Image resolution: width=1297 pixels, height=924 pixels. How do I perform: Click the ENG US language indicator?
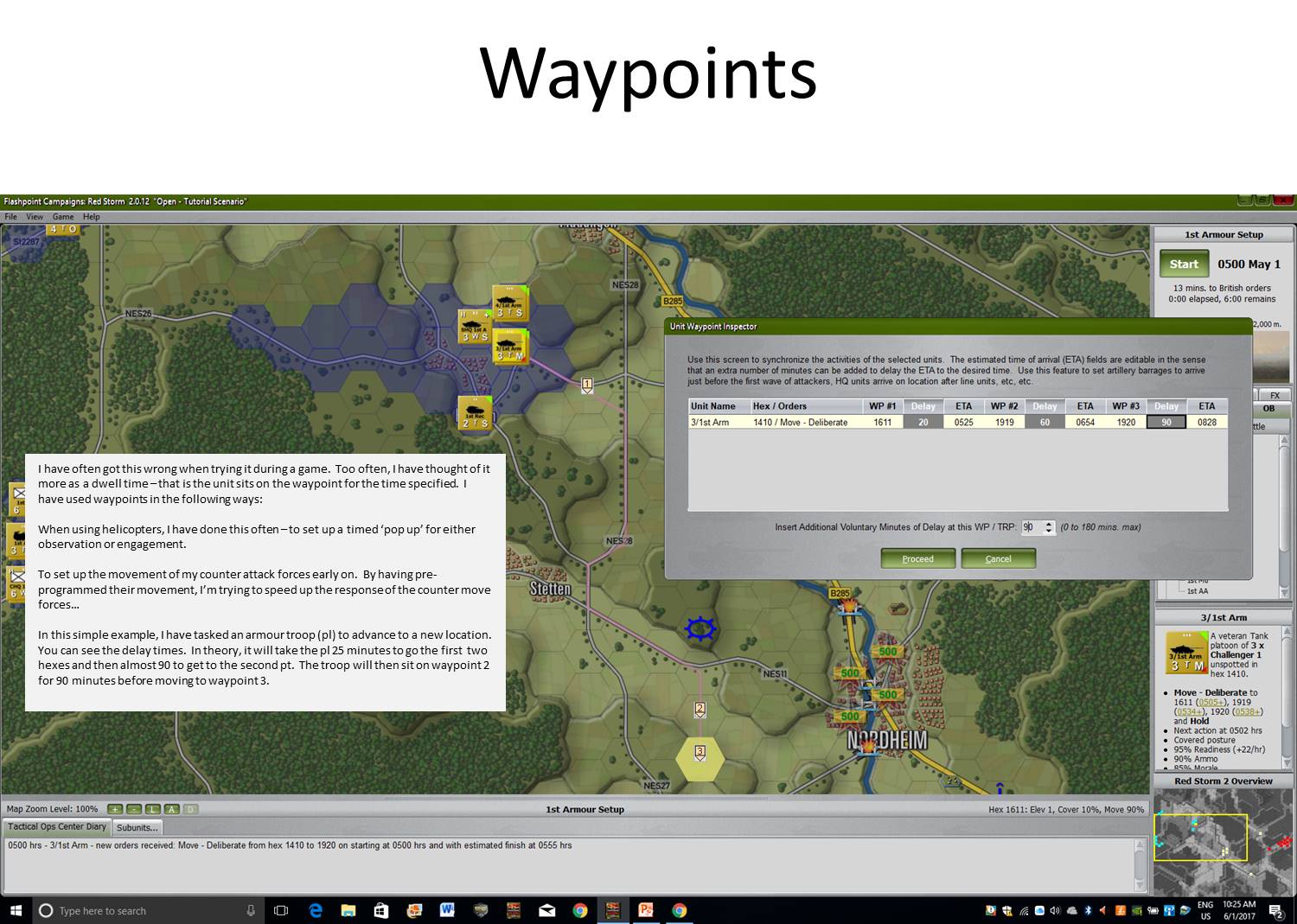click(1205, 910)
